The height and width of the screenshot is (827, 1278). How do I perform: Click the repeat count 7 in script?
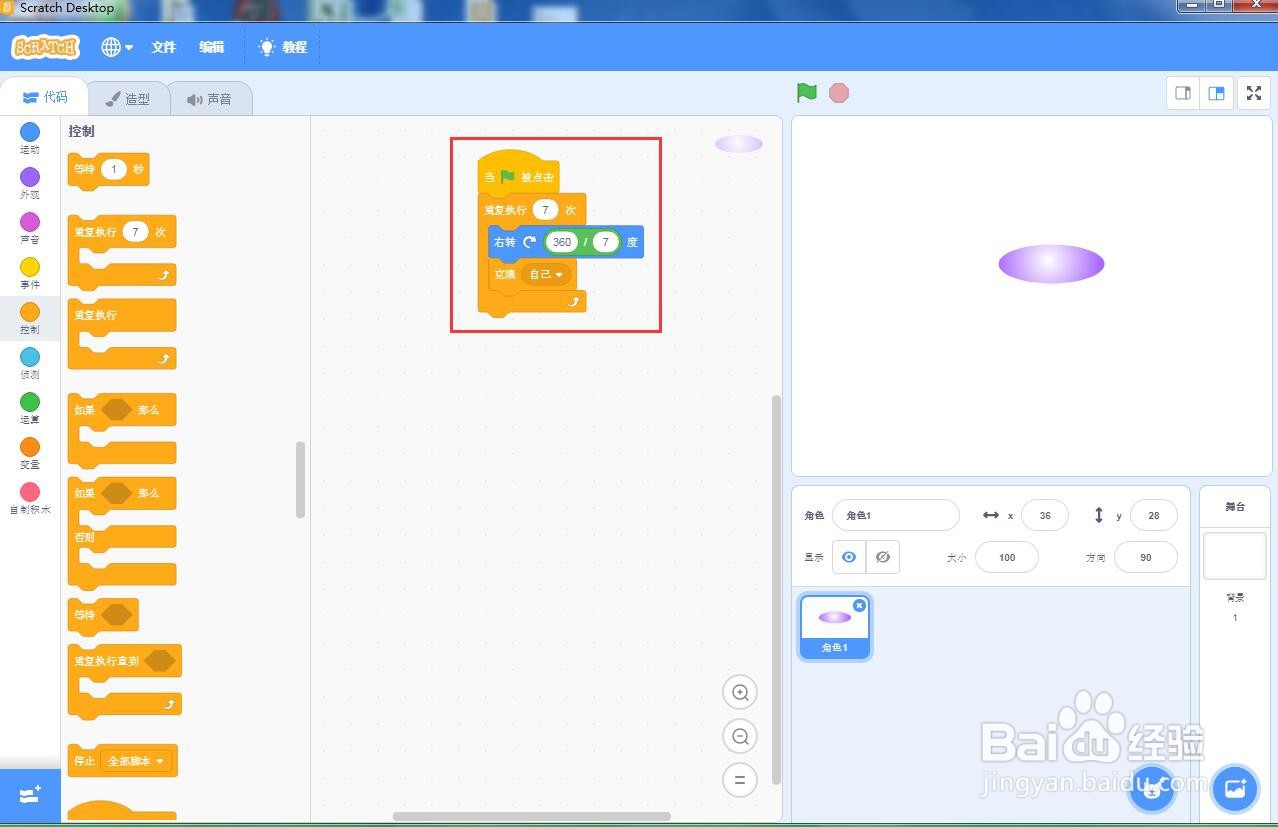(x=545, y=210)
